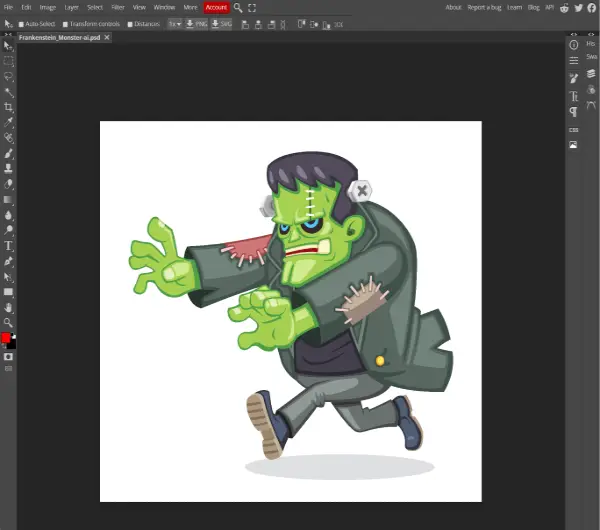The image size is (600, 530).
Task: Select the Type tool
Action: click(8, 246)
